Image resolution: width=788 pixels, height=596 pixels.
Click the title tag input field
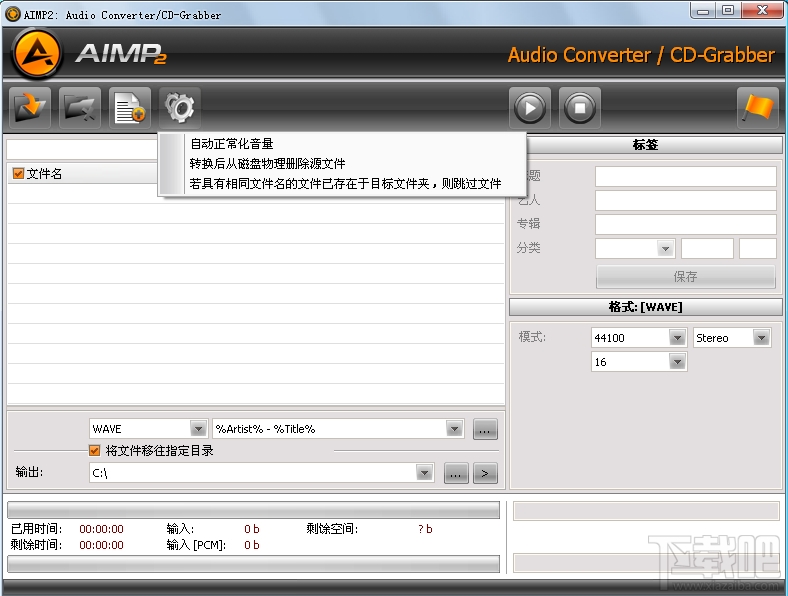(685, 176)
